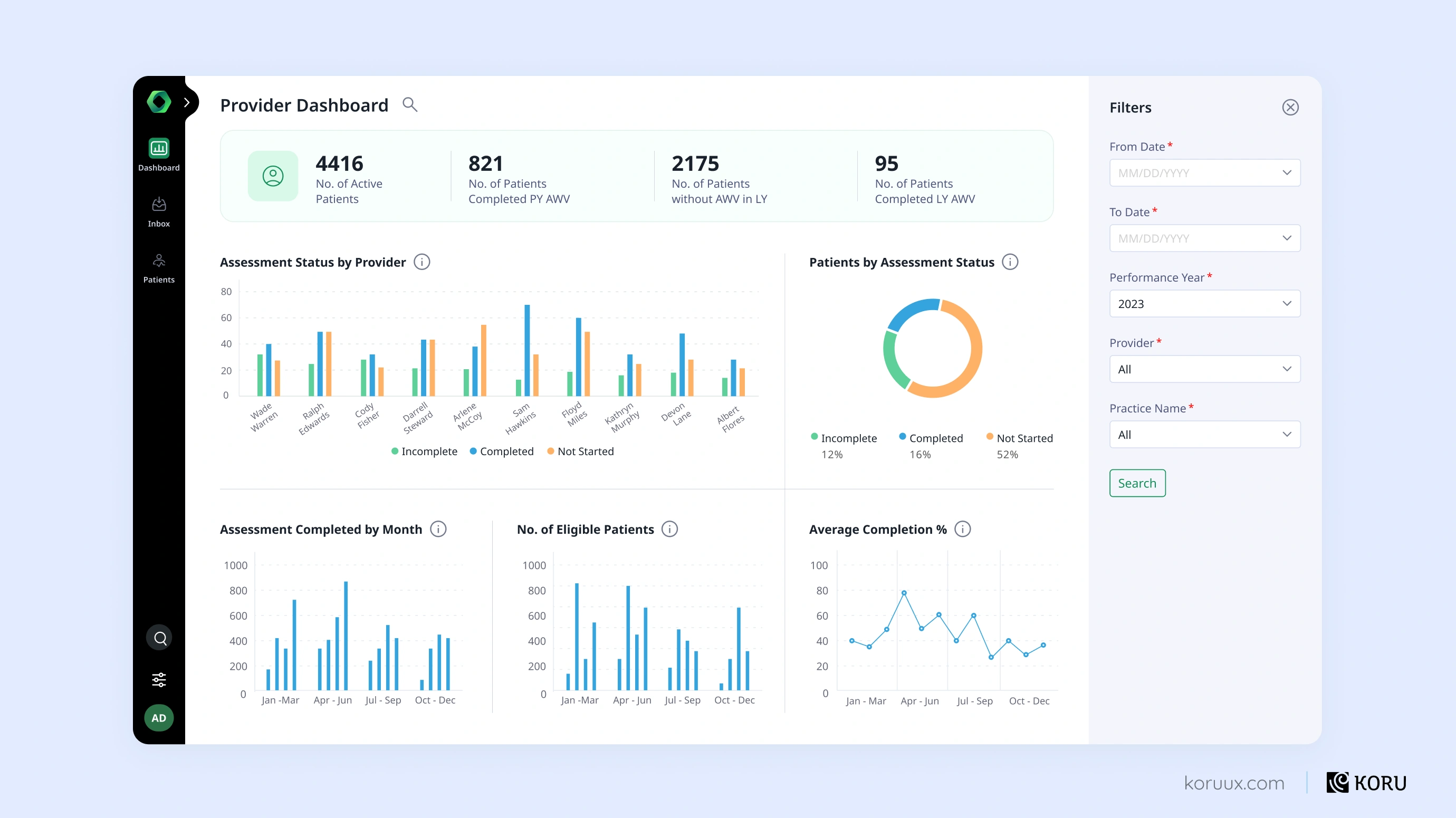The height and width of the screenshot is (818, 1456).
Task: Click the active patients person icon
Action: click(273, 176)
